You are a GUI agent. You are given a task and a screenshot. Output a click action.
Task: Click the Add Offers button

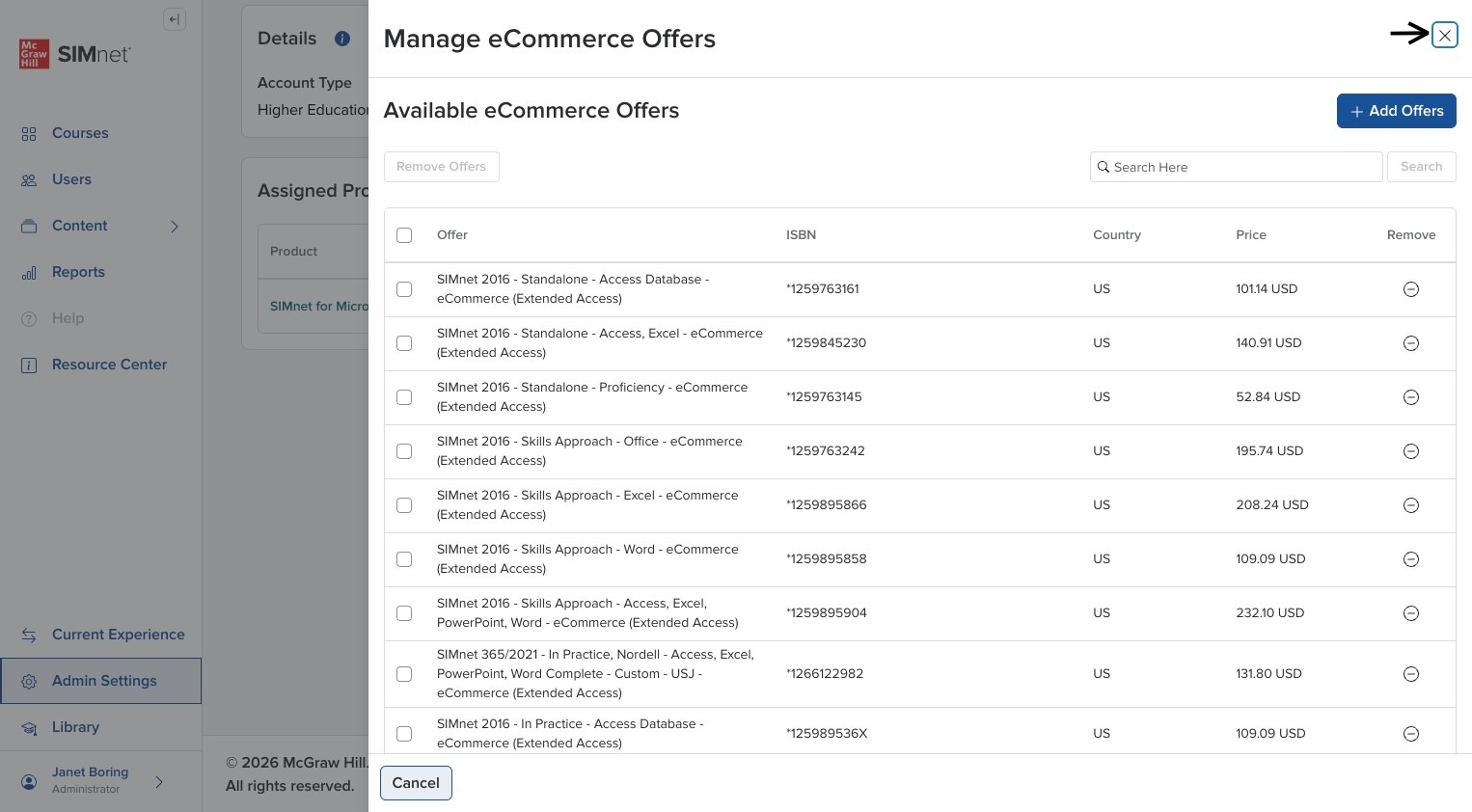(x=1396, y=111)
